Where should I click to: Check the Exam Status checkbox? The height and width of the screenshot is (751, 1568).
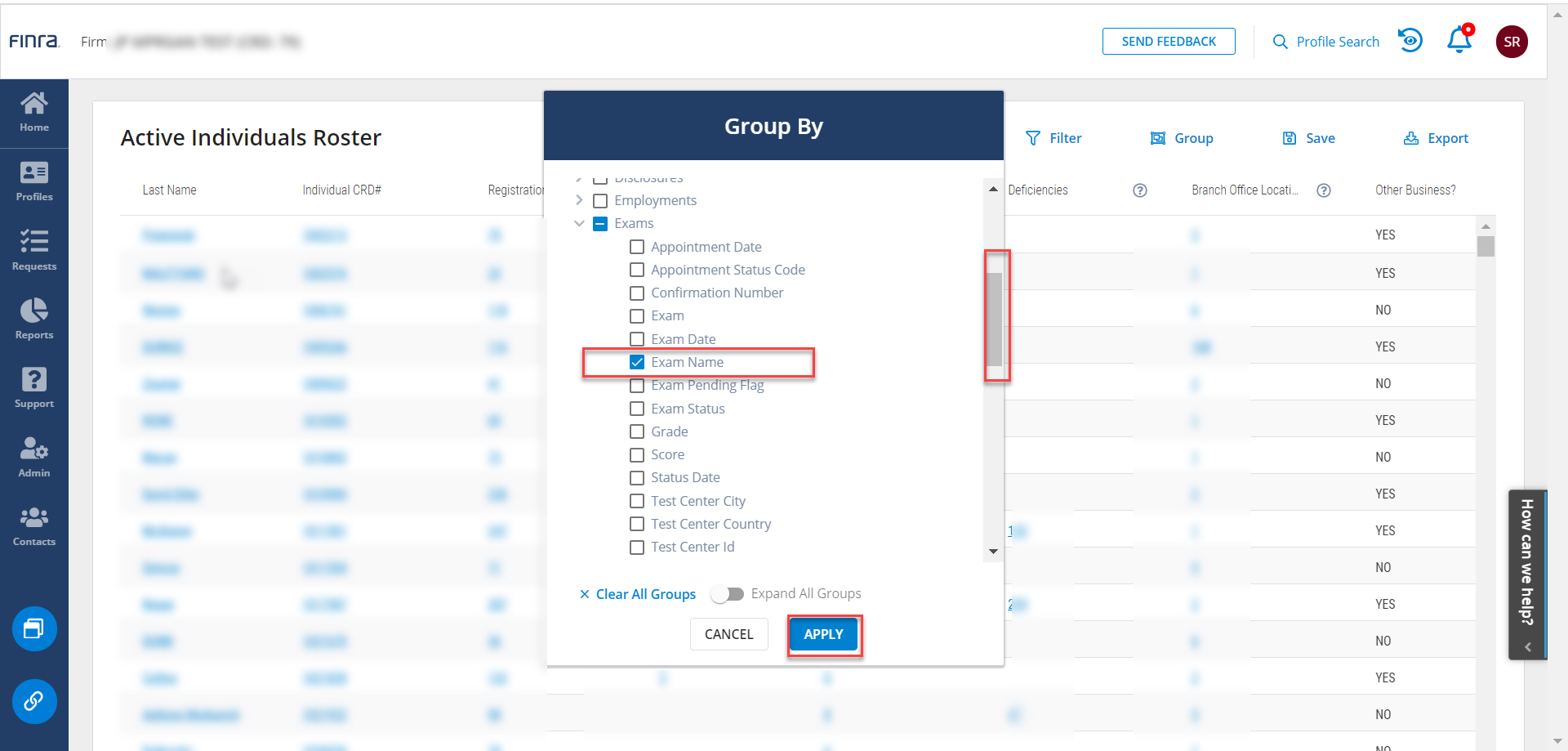point(637,409)
